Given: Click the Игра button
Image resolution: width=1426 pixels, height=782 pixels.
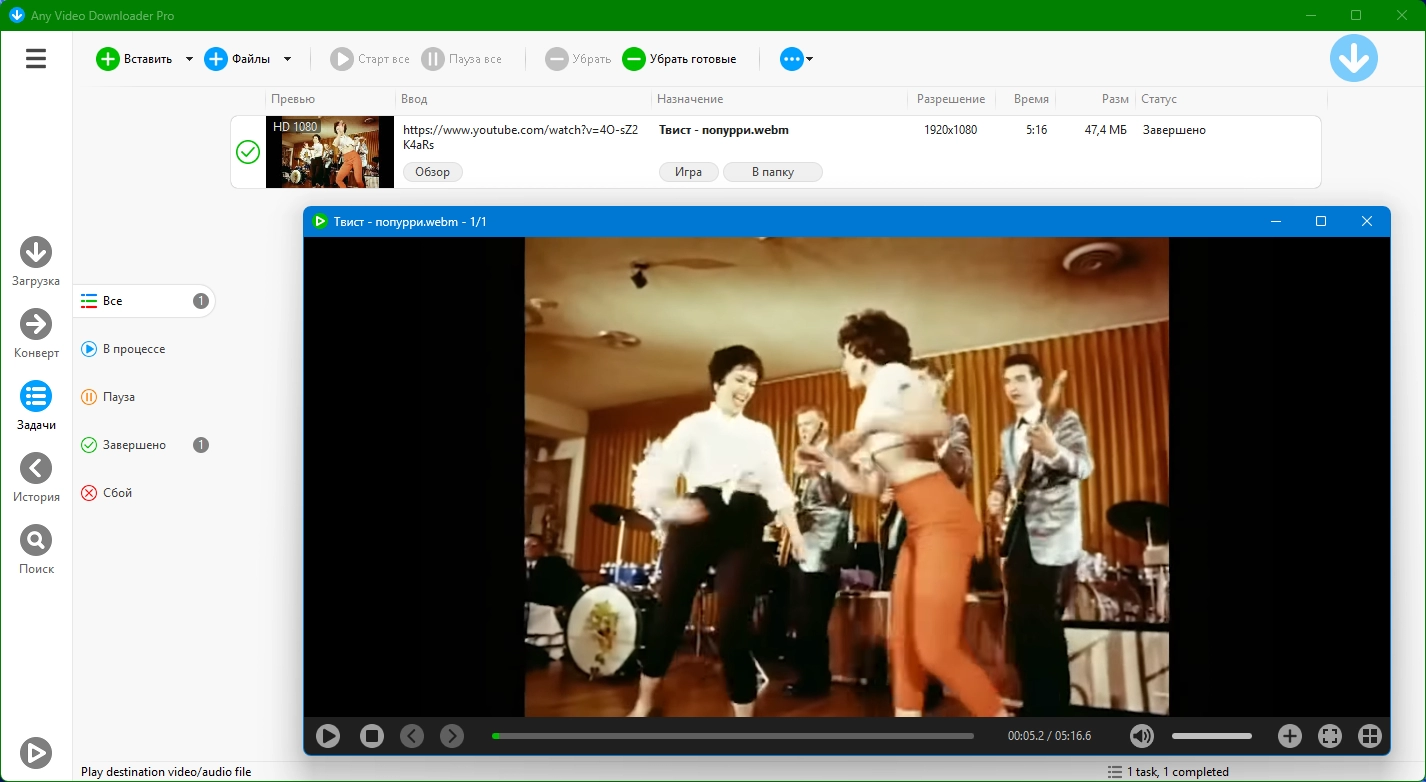Looking at the screenshot, I should [x=688, y=172].
